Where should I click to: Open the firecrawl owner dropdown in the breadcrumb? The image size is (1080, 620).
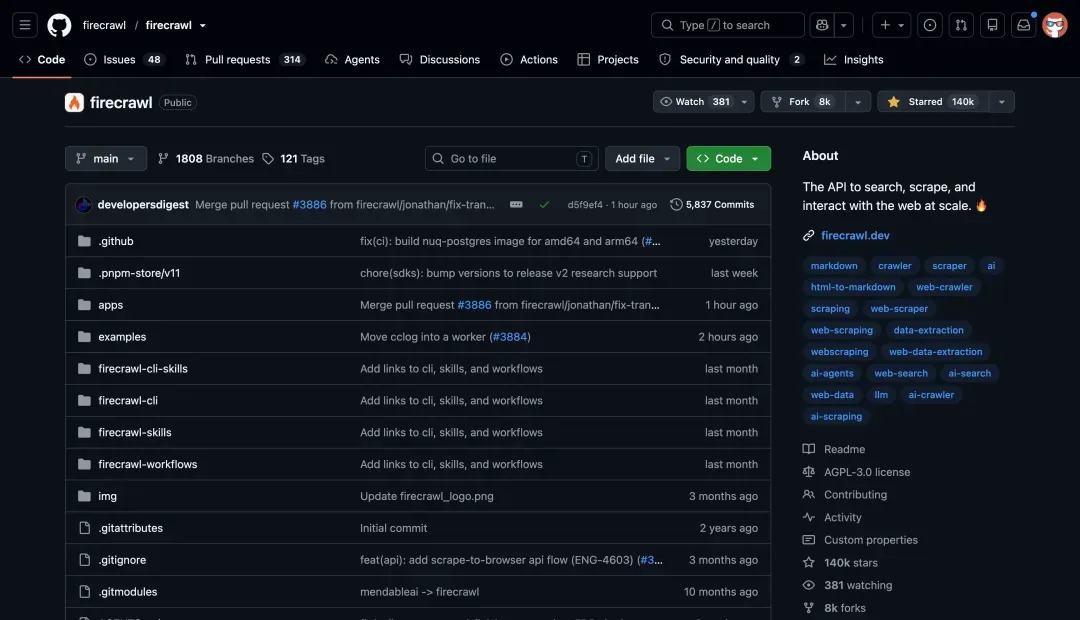[202, 25]
